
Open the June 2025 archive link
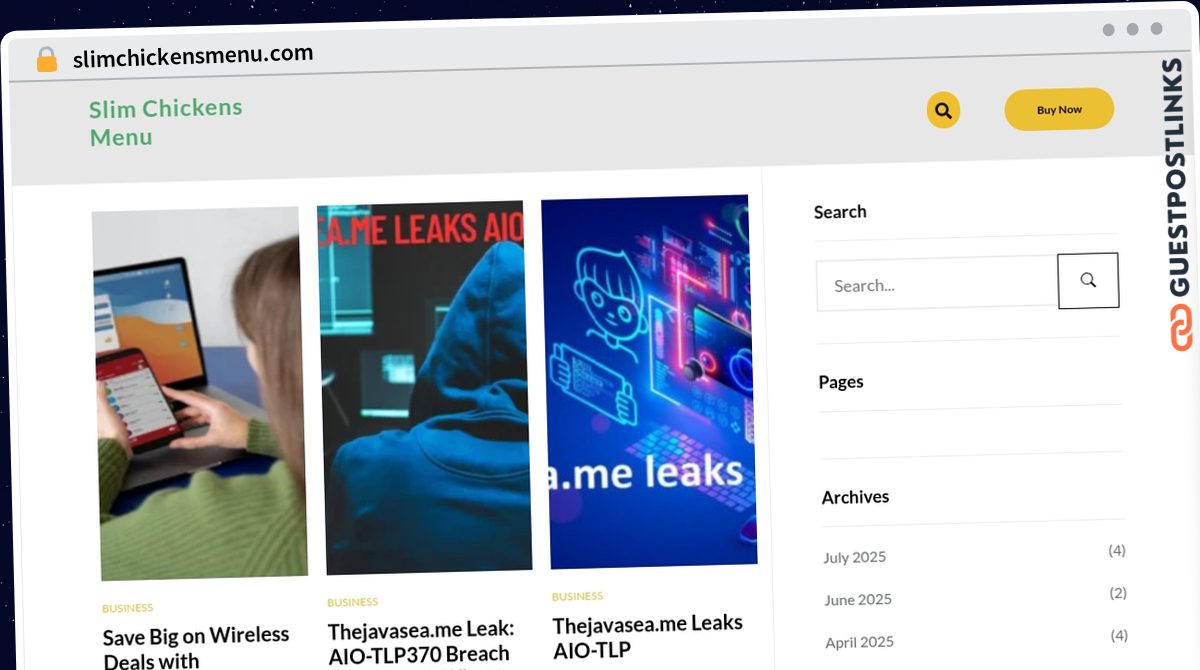(x=857, y=599)
